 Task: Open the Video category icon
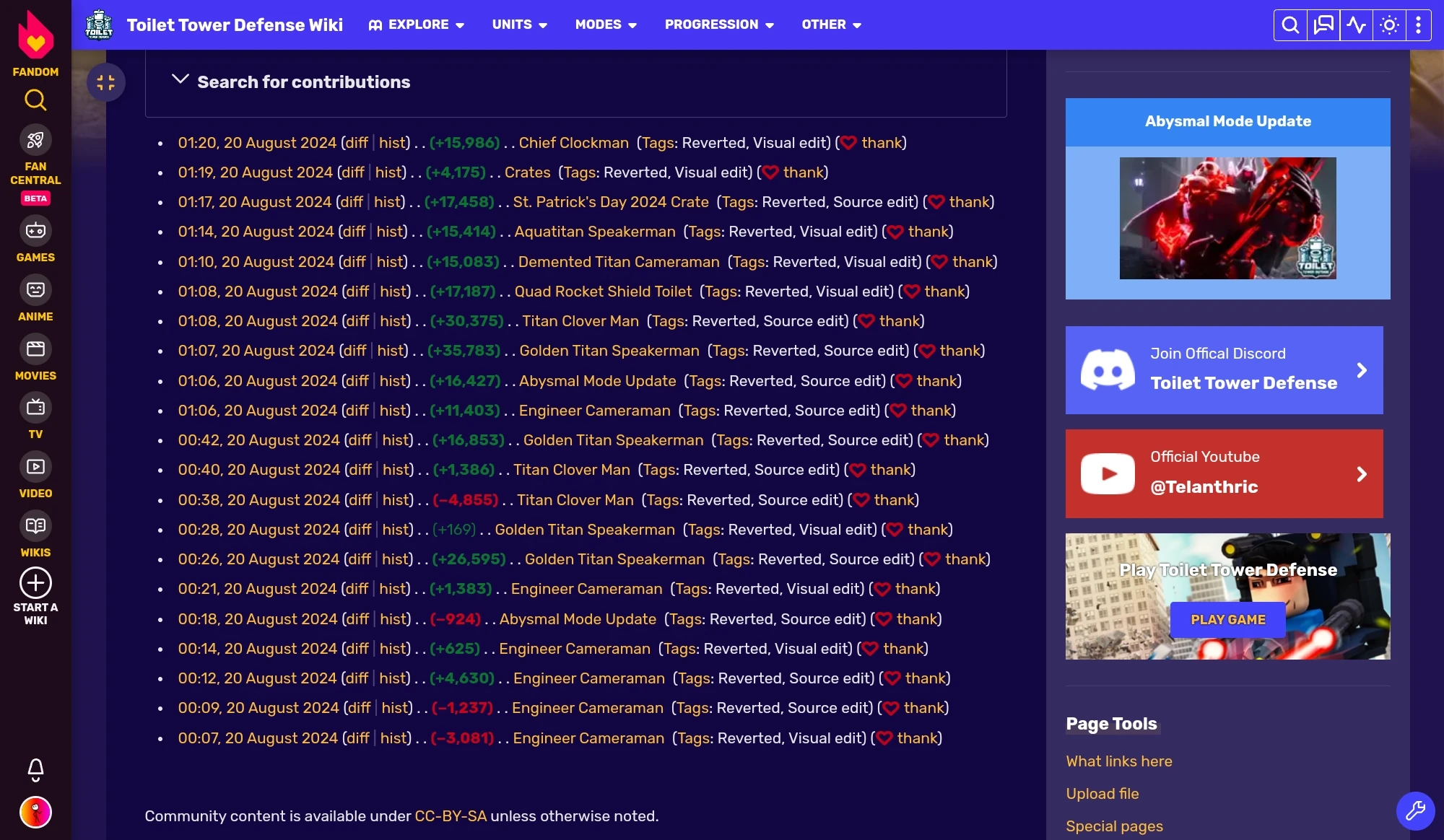click(35, 467)
